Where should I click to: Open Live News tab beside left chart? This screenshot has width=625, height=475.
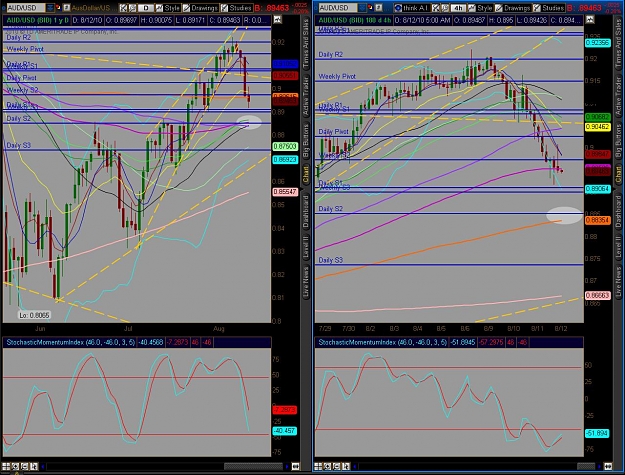306,283
